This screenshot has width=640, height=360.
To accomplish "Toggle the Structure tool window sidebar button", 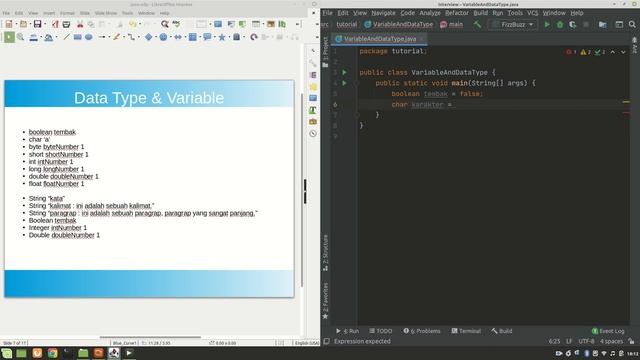I will coord(325,253).
